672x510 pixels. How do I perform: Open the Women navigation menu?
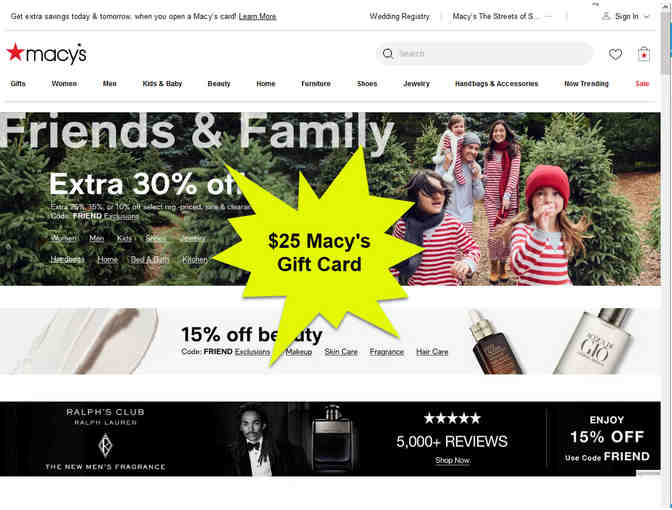pos(64,84)
